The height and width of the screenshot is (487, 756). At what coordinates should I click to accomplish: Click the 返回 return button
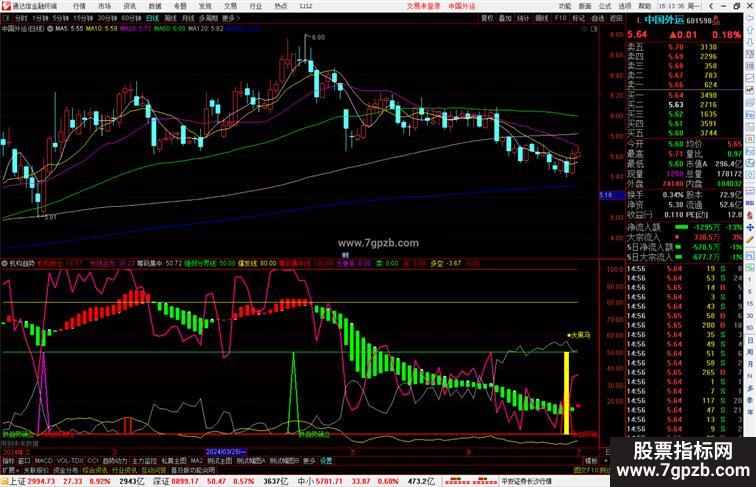coord(616,18)
